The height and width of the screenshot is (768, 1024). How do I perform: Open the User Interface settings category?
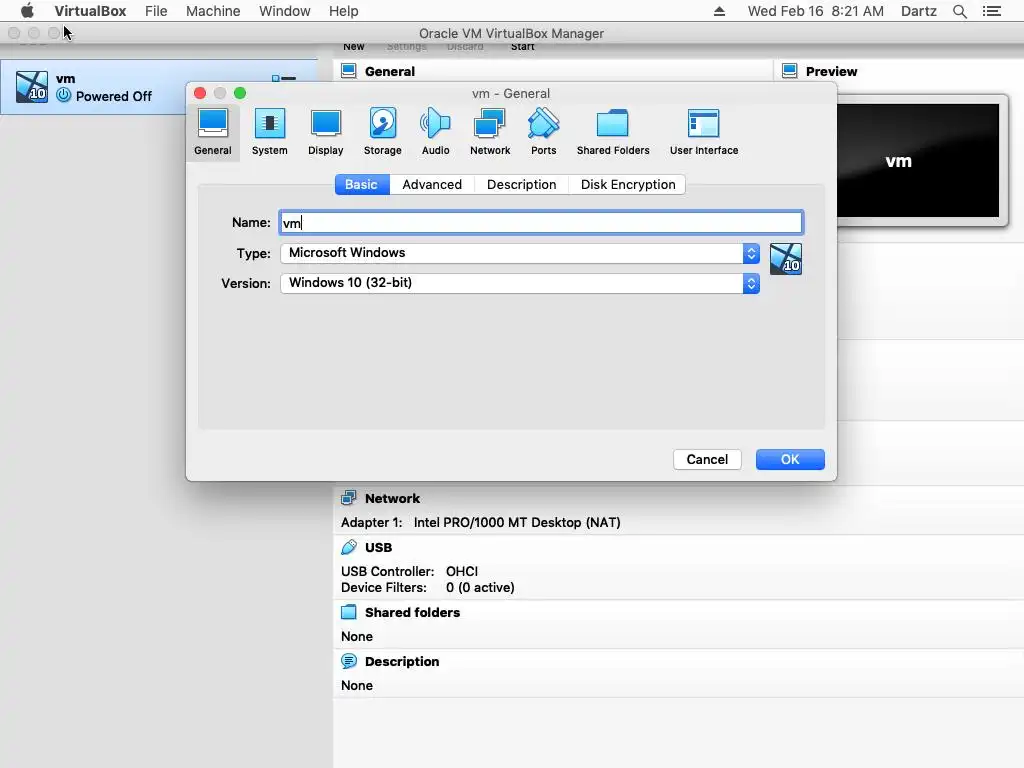click(703, 131)
